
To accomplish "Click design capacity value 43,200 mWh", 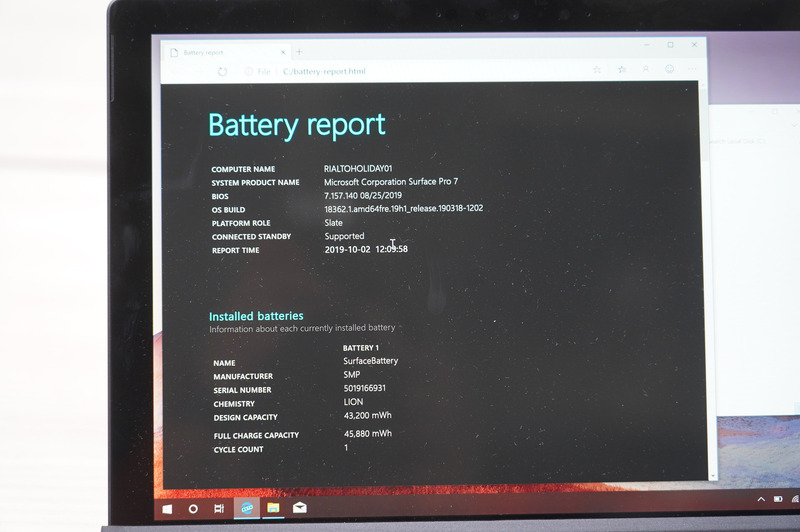I will (367, 416).
